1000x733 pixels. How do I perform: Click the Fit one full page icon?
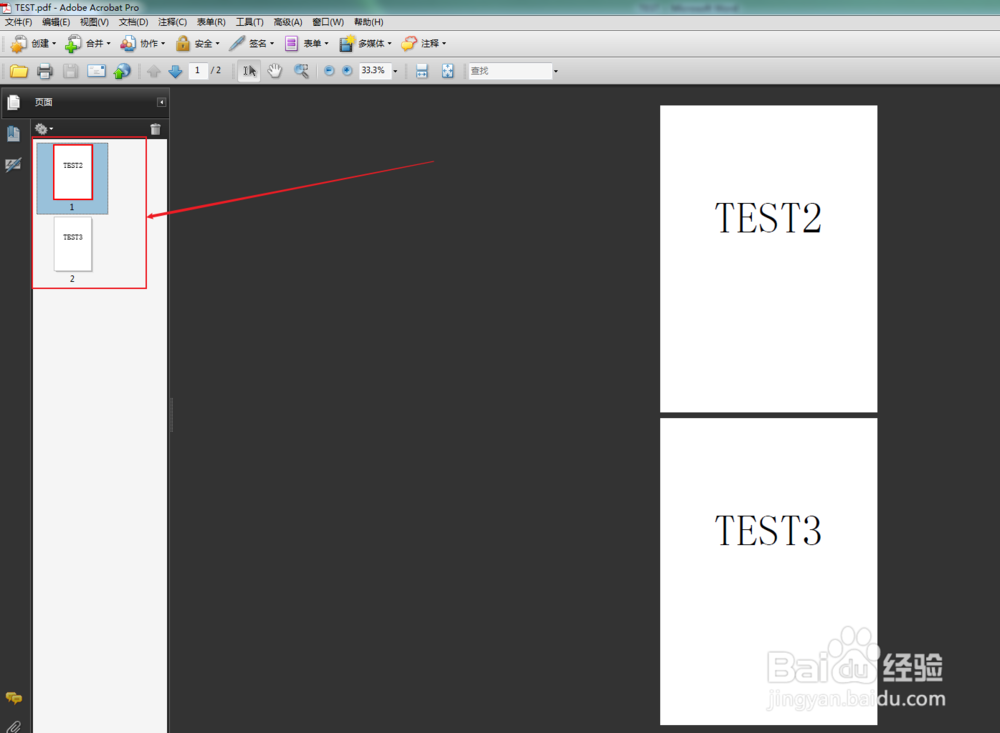click(448, 71)
